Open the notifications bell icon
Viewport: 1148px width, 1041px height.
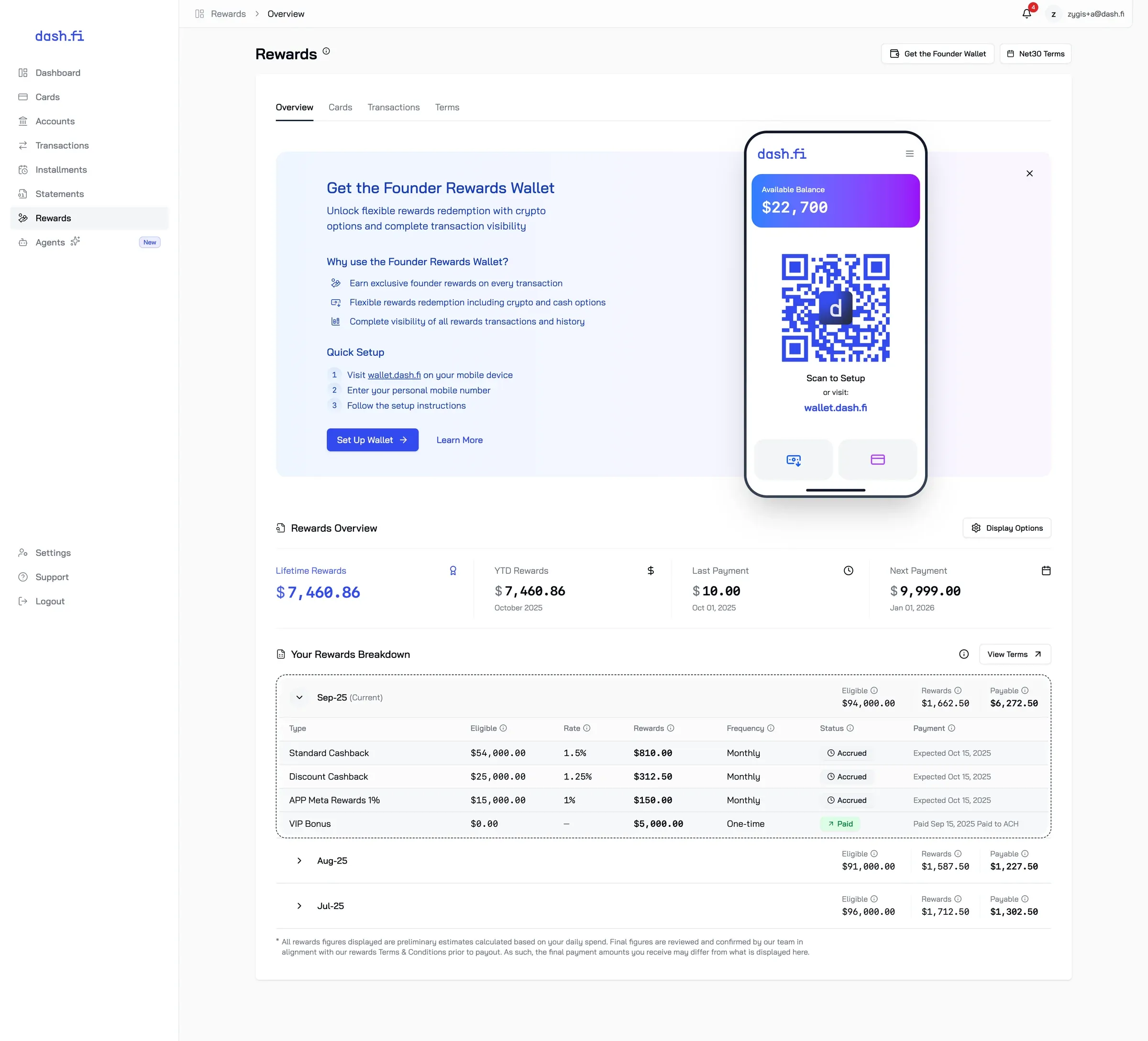(1026, 14)
